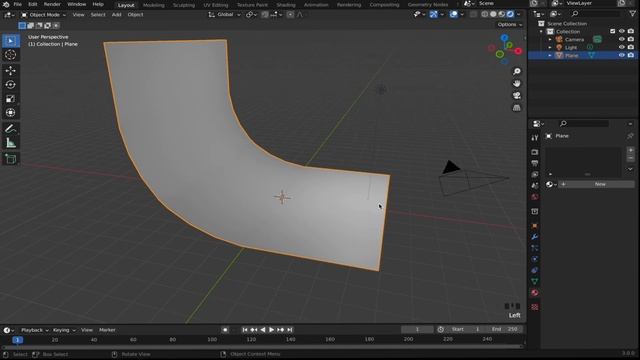The image size is (640, 360).
Task: Select the Add Cube tool
Action: coord(11,159)
